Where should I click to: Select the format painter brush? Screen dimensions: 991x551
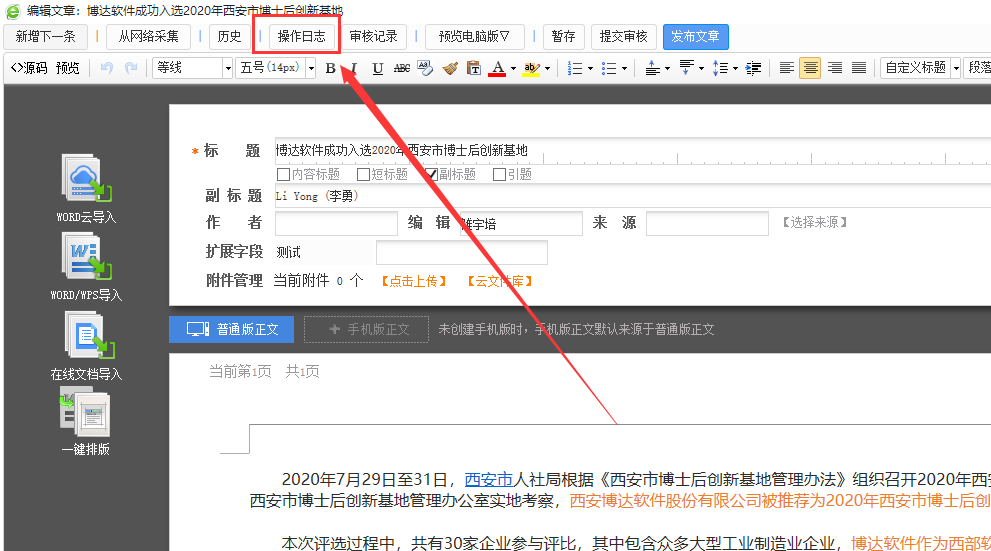pyautogui.click(x=450, y=68)
